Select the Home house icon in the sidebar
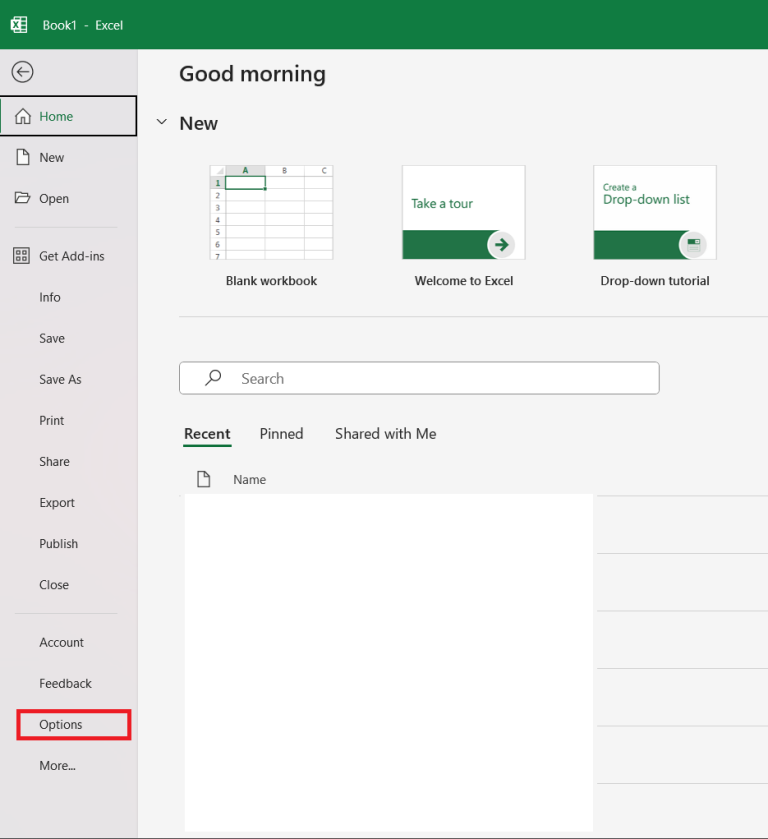 [x=22, y=116]
